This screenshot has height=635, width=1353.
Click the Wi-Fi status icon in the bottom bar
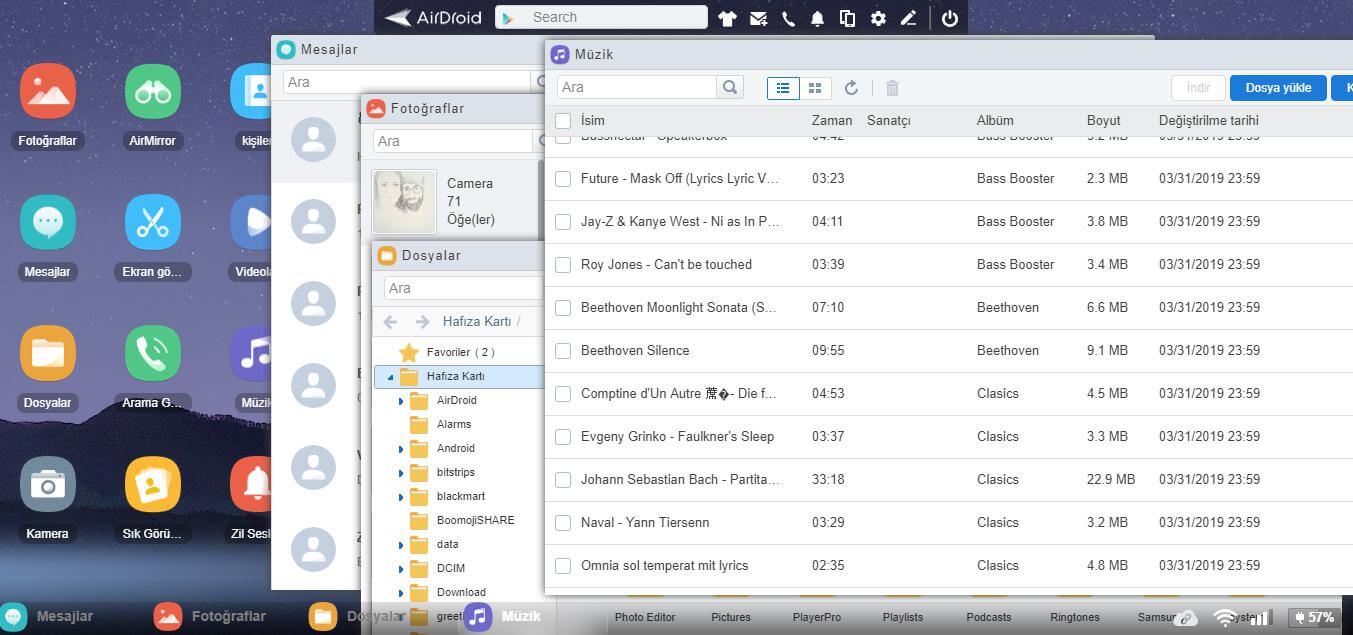point(1225,618)
